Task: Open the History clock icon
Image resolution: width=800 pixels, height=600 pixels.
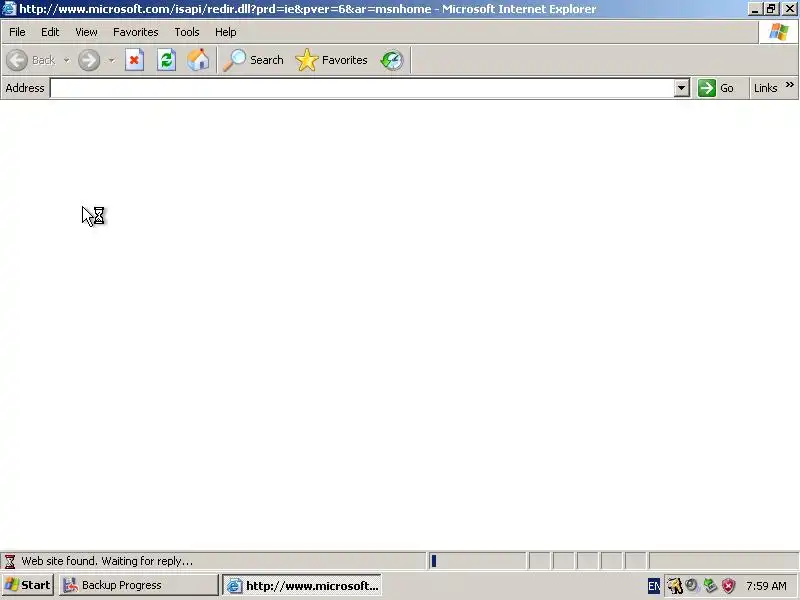Action: click(392, 60)
